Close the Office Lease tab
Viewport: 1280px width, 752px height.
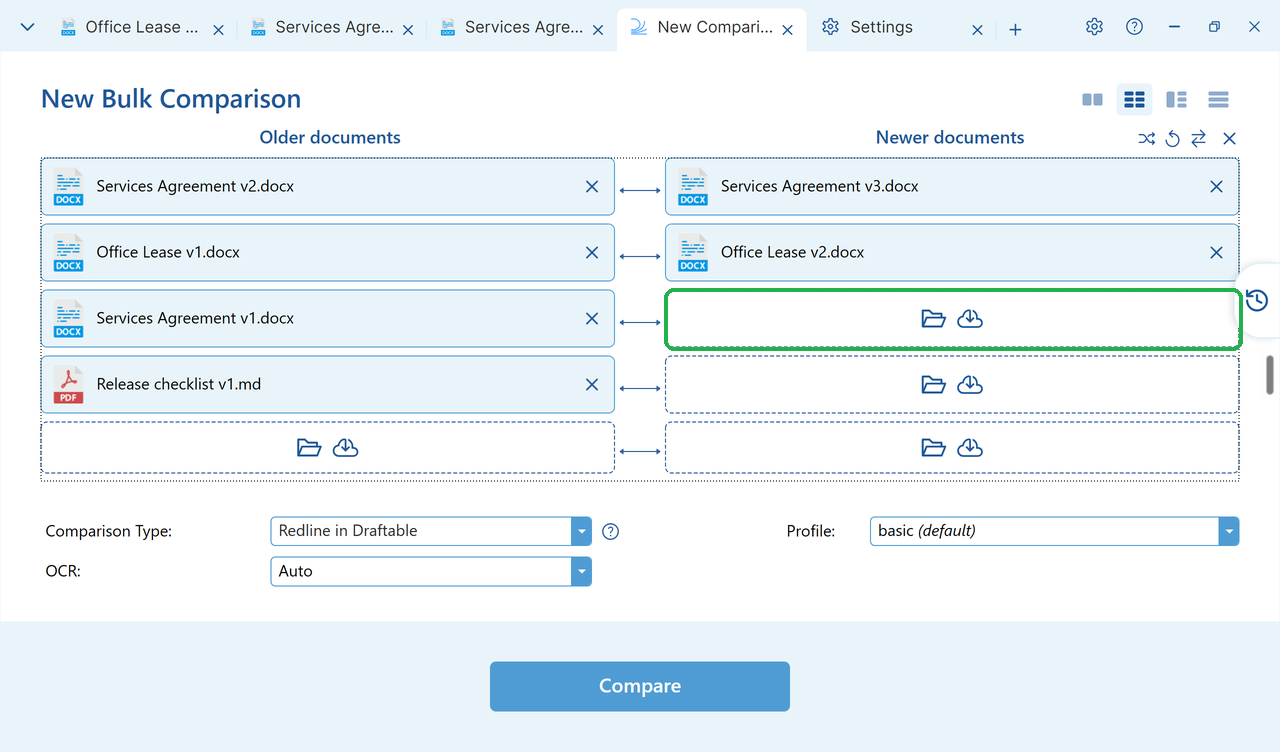(218, 30)
